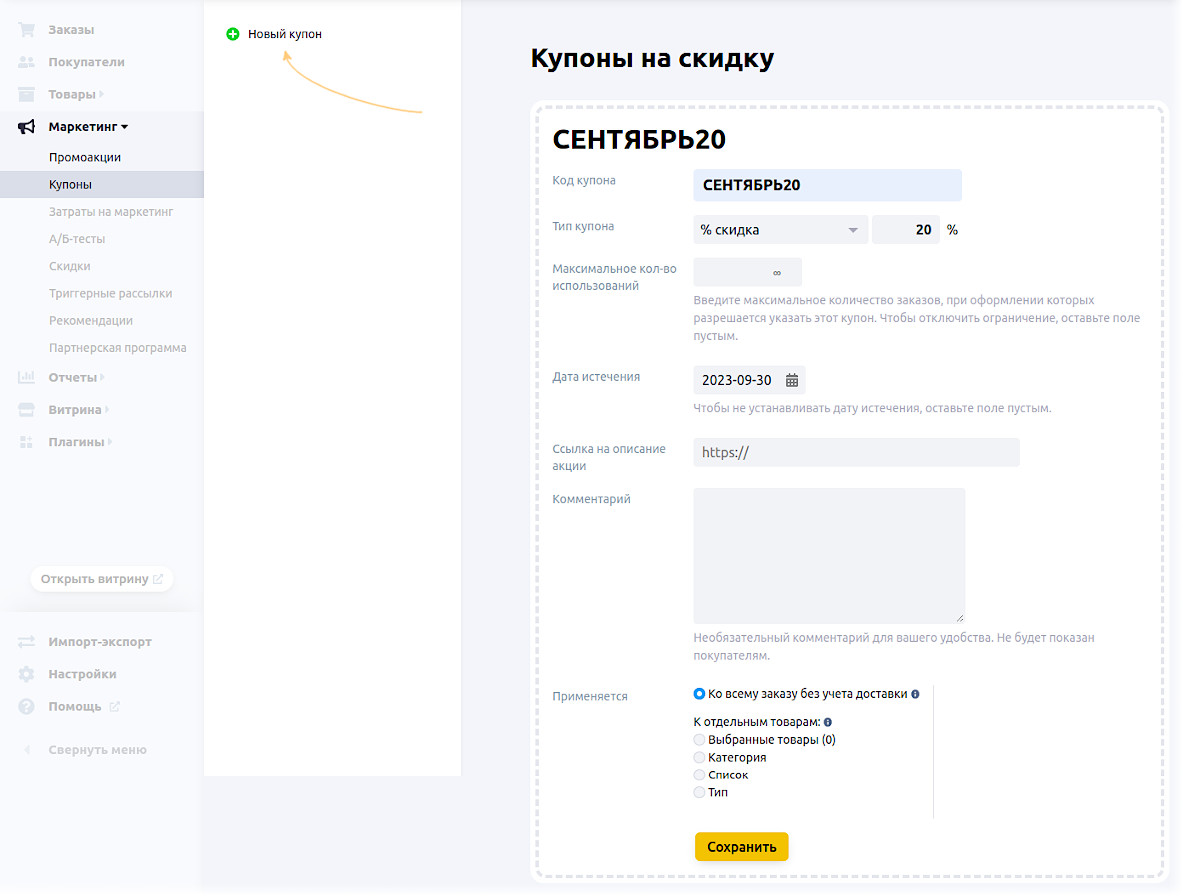The height and width of the screenshot is (896, 1183).
Task: Click the shopping cart Orders icon
Action: point(27,30)
